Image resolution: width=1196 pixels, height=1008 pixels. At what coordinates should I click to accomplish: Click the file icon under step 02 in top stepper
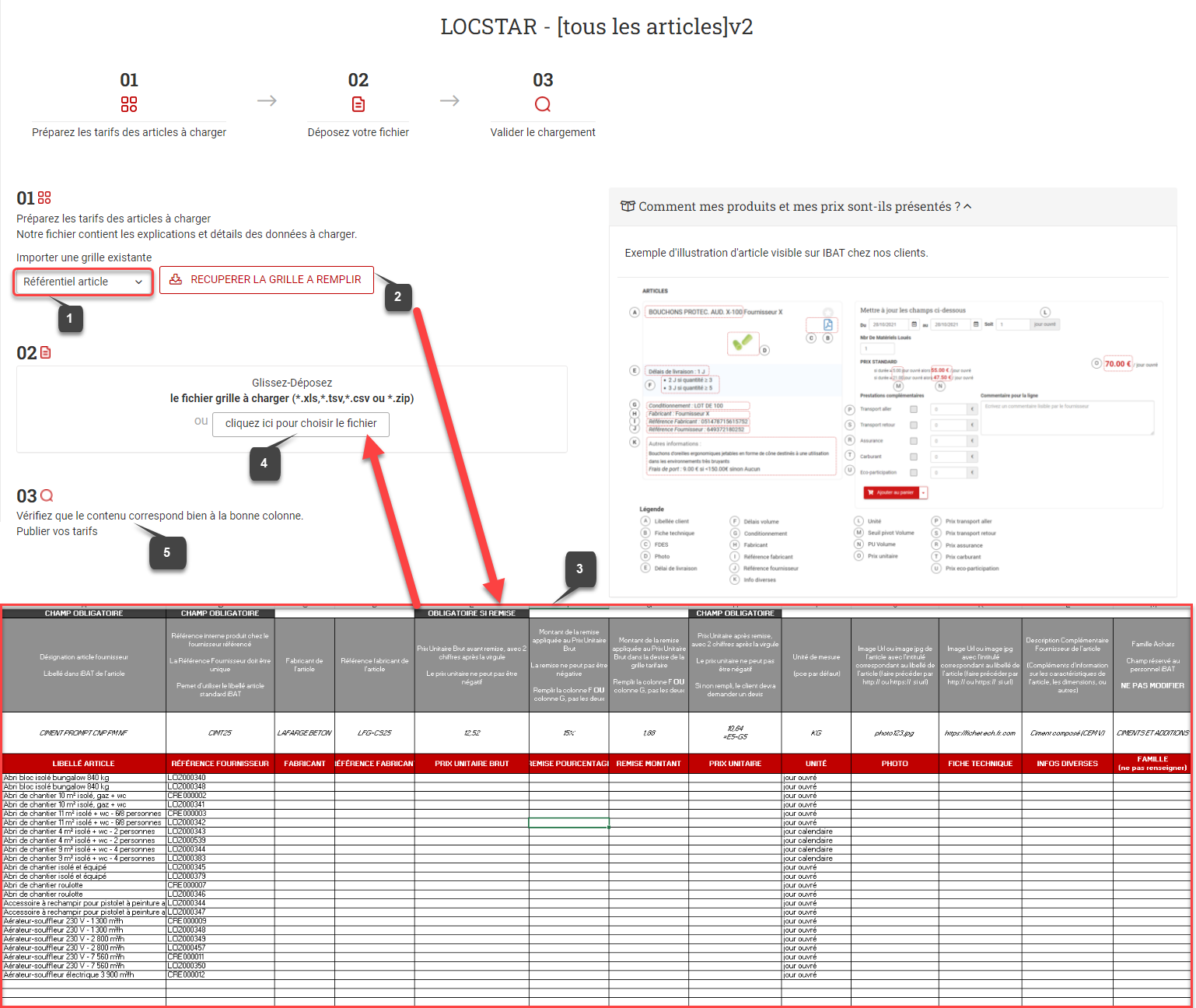(x=358, y=104)
